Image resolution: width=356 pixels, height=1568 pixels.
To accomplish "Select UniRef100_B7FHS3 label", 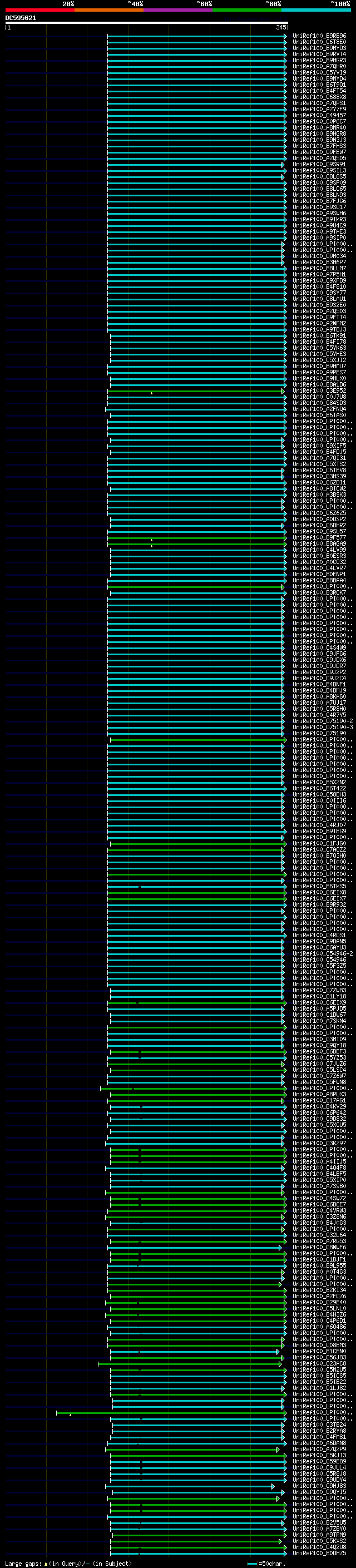I will pyautogui.click(x=319, y=146).
